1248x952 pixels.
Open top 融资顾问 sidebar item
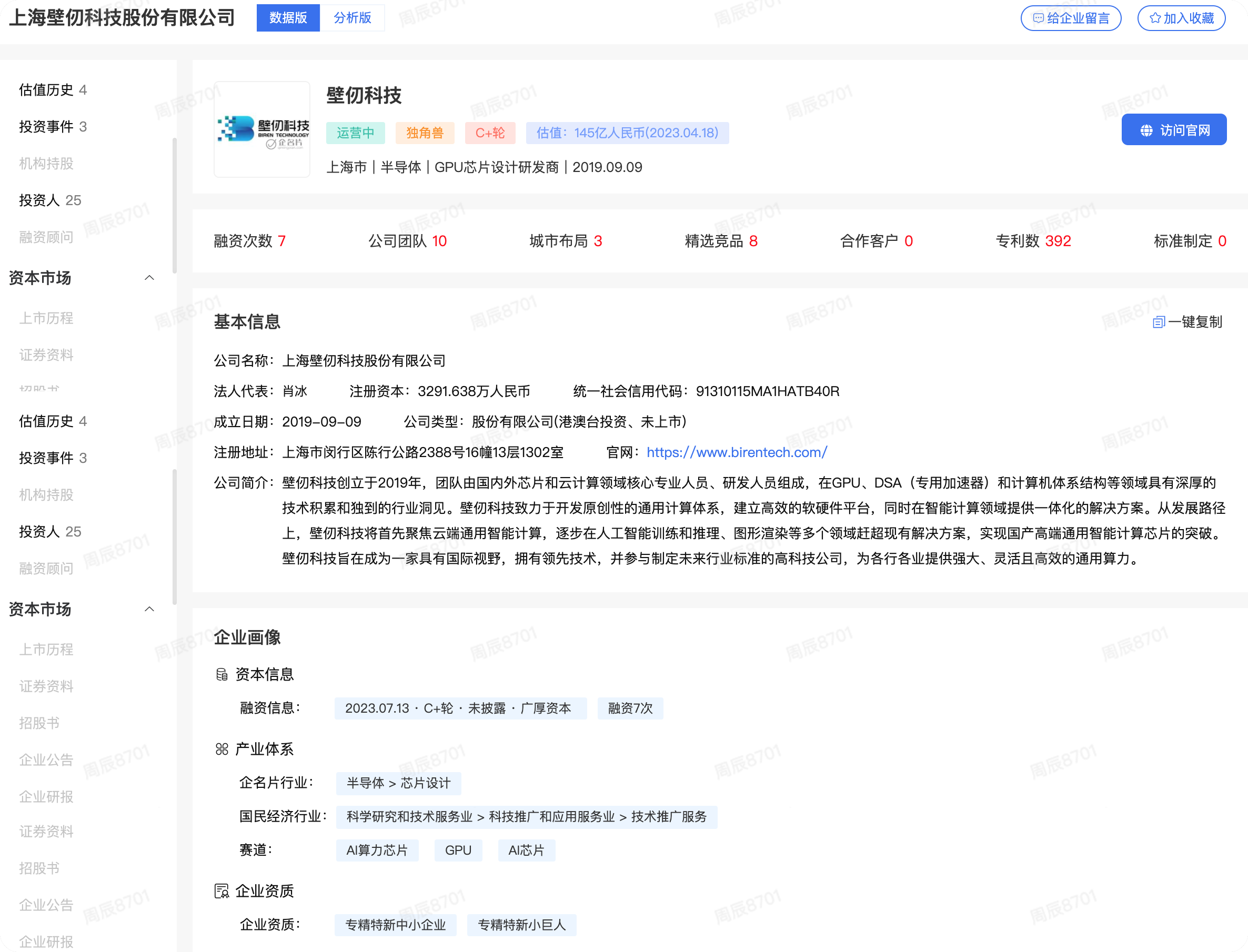[x=46, y=237]
